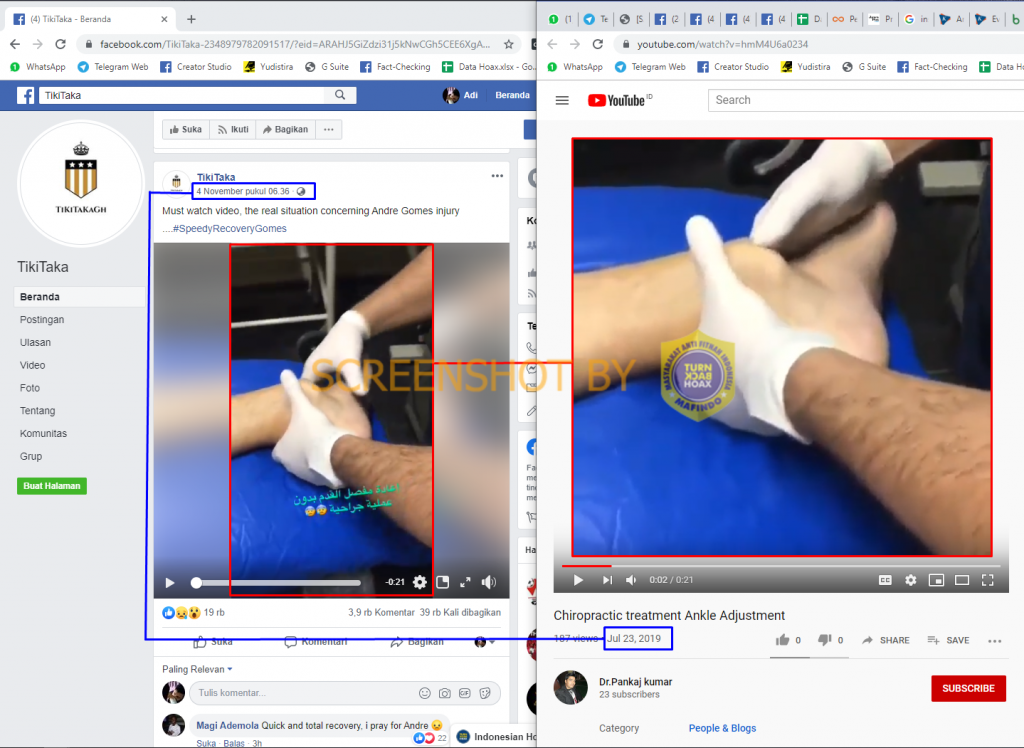The width and height of the screenshot is (1024, 748).
Task: Go to Beranda in Facebook top bar
Action: pyautogui.click(x=512, y=95)
